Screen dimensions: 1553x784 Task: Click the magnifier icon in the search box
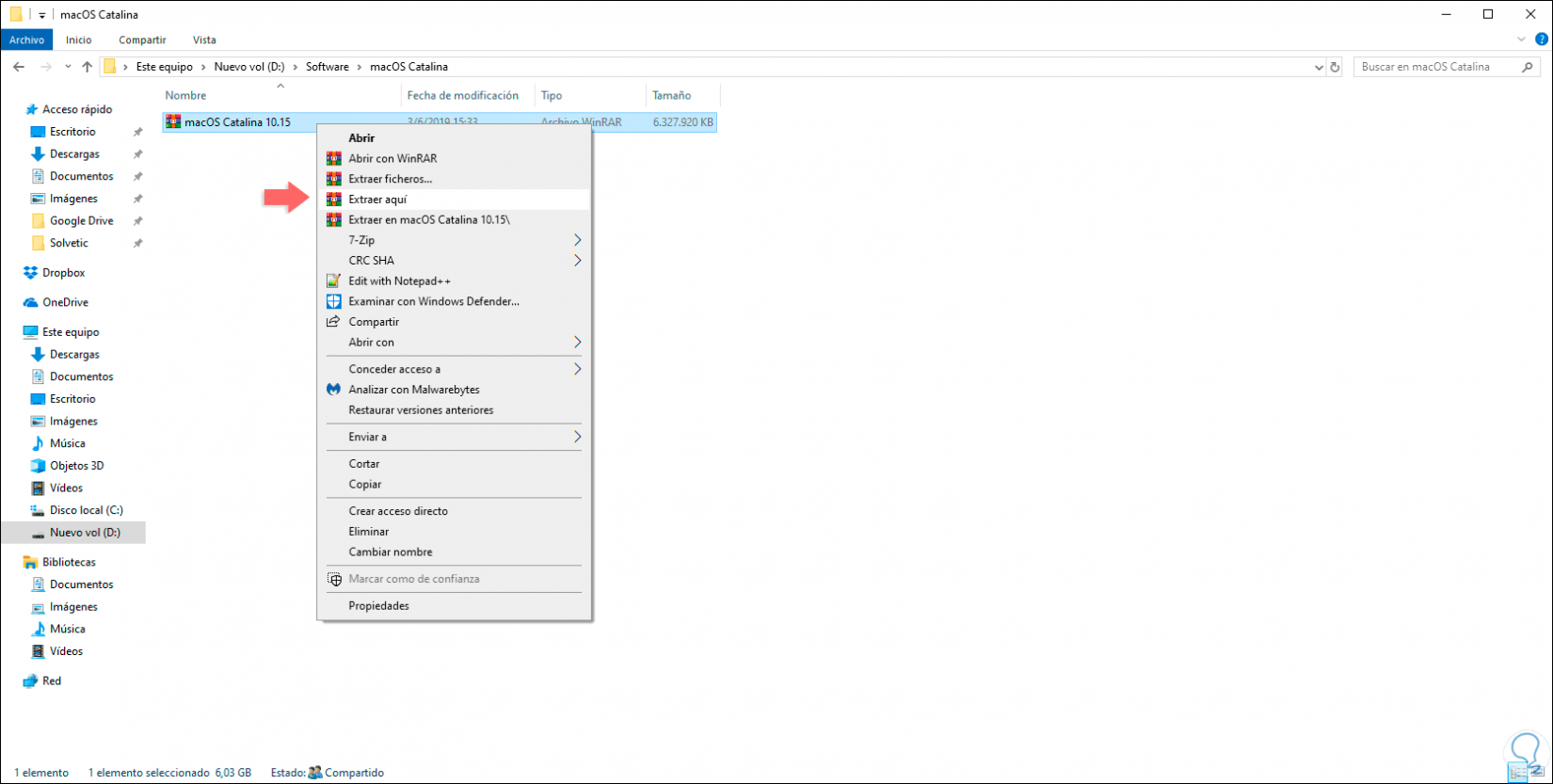coord(1528,67)
